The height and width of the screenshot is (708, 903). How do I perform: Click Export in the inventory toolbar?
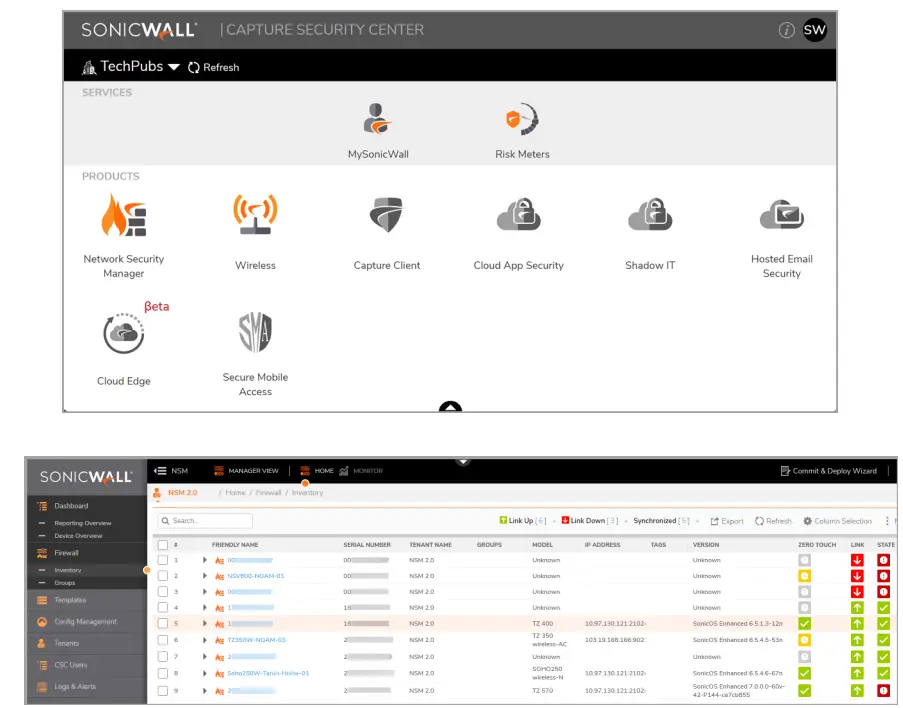coord(725,520)
